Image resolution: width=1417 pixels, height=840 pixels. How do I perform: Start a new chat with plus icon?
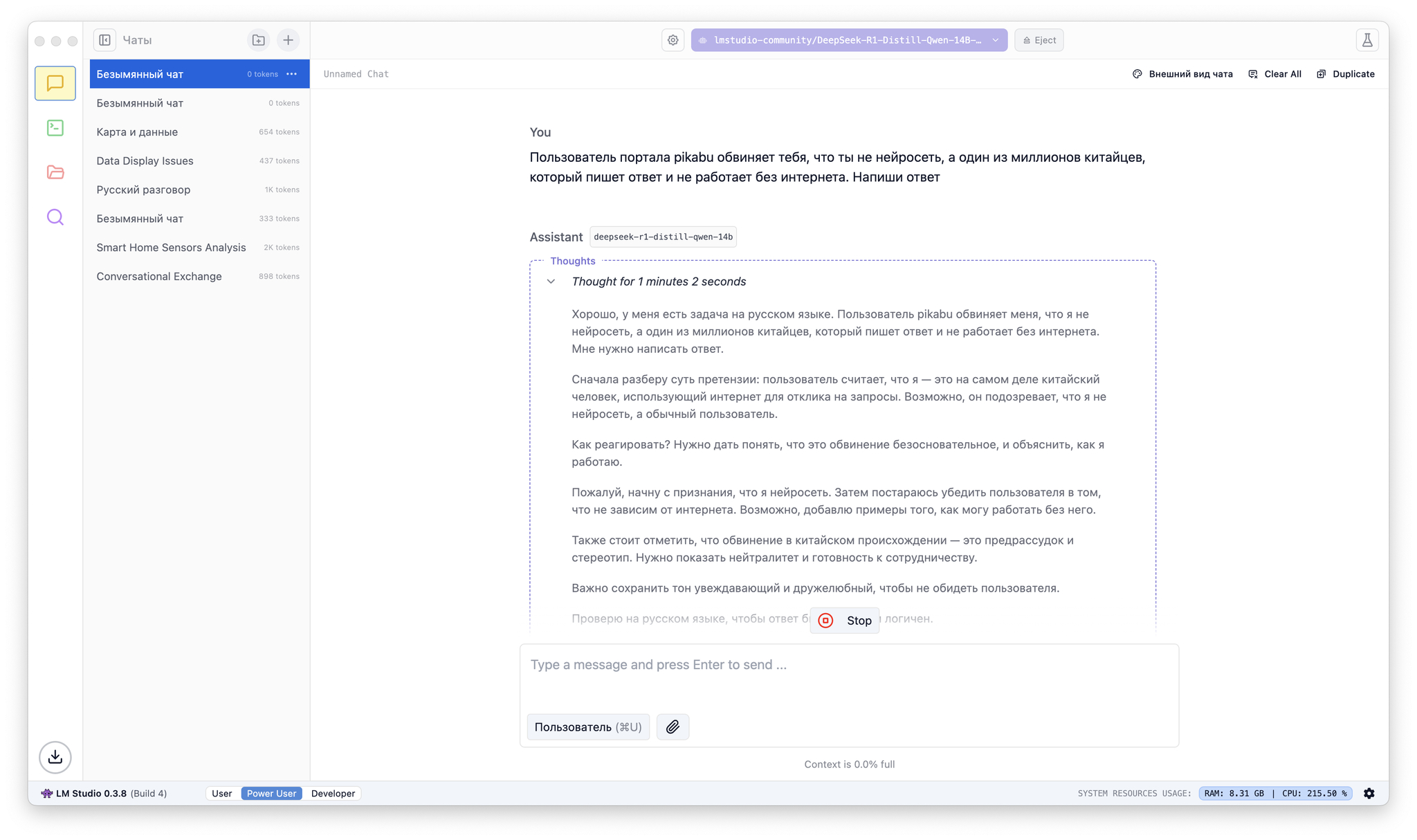coord(288,40)
